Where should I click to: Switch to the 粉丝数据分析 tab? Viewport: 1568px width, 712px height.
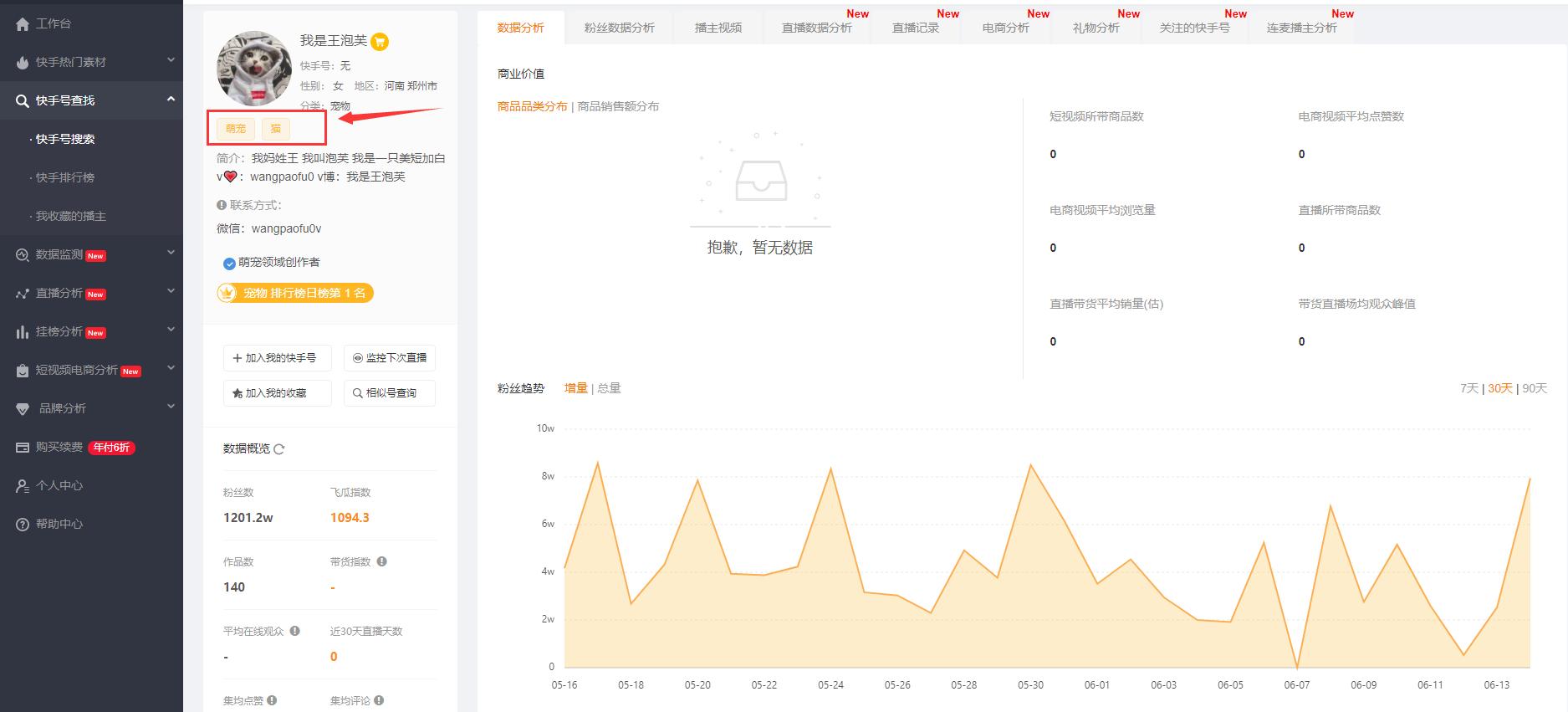coord(620,28)
